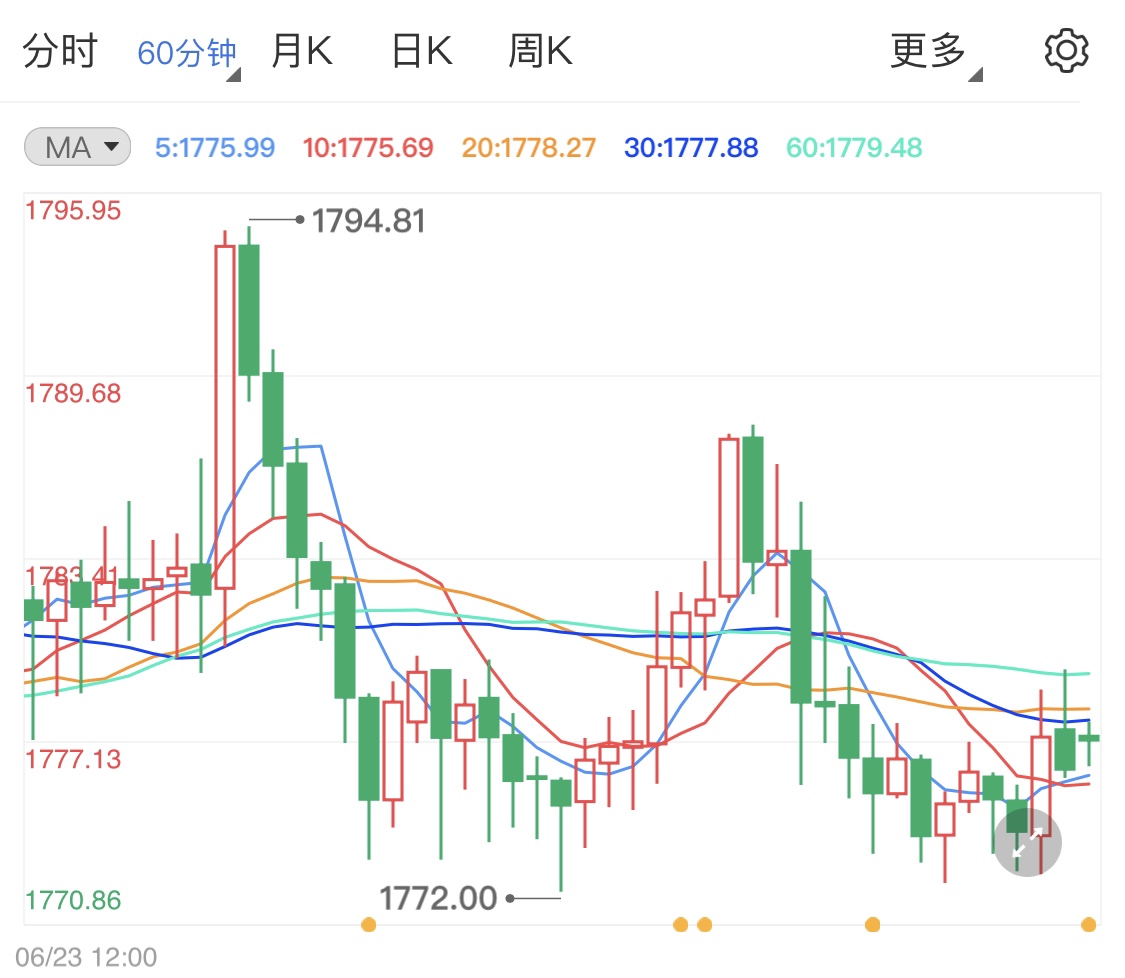Select the MA5 value 5:1775.99
Image resolution: width=1125 pixels, height=978 pixels.
click(x=215, y=148)
